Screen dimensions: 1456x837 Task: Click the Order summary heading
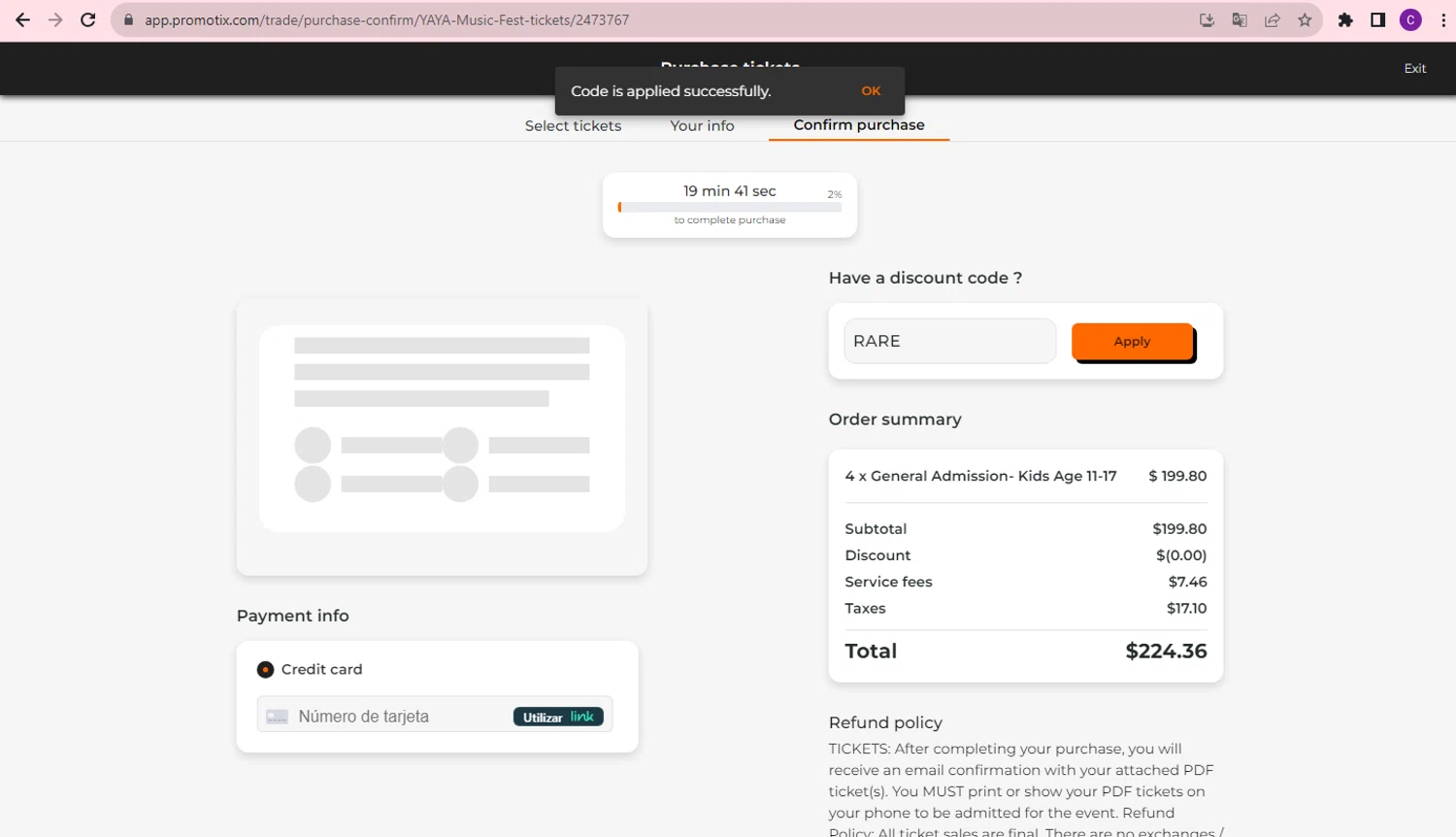click(x=895, y=419)
